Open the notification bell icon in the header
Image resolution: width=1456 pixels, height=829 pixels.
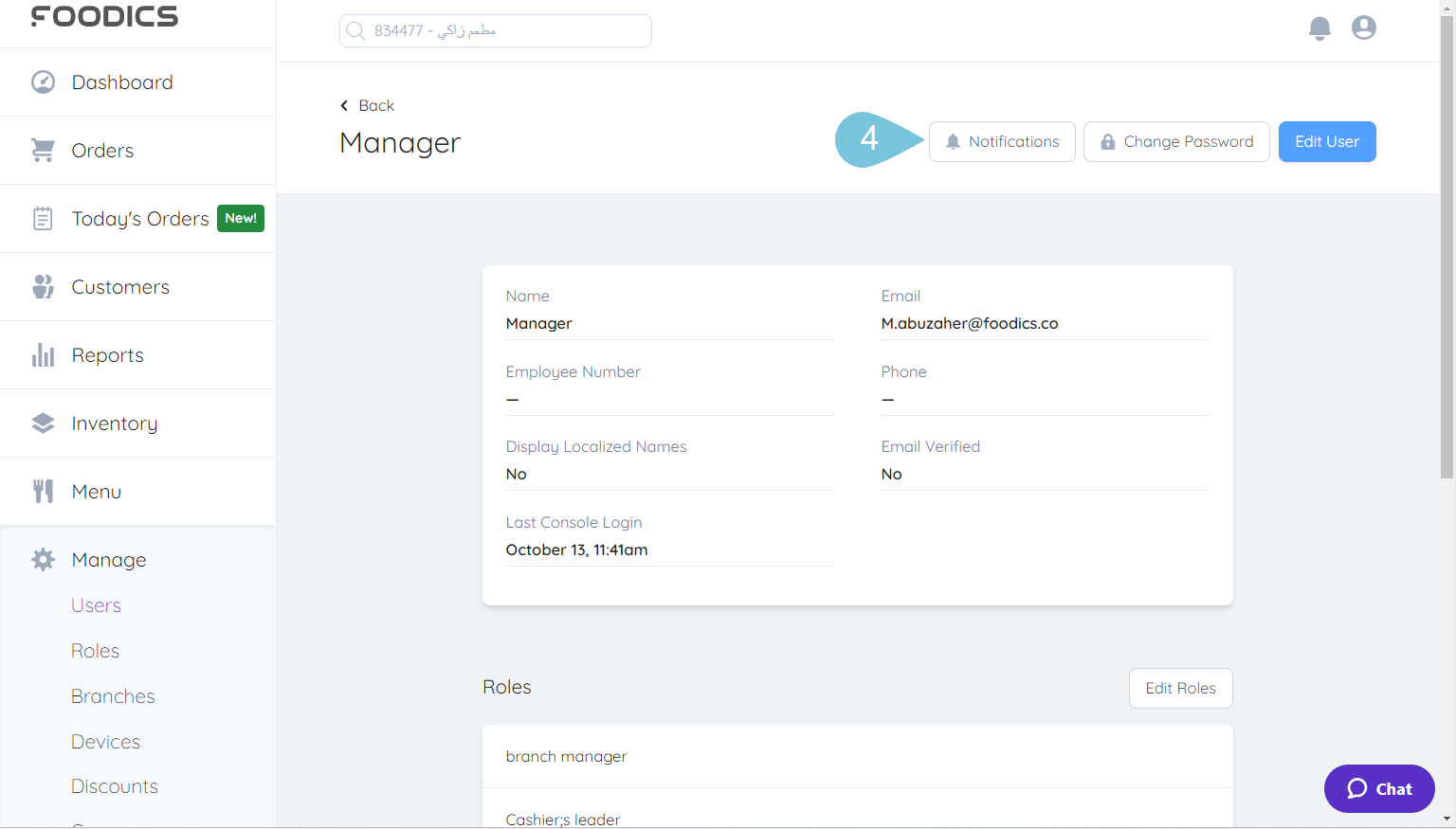tap(1319, 27)
